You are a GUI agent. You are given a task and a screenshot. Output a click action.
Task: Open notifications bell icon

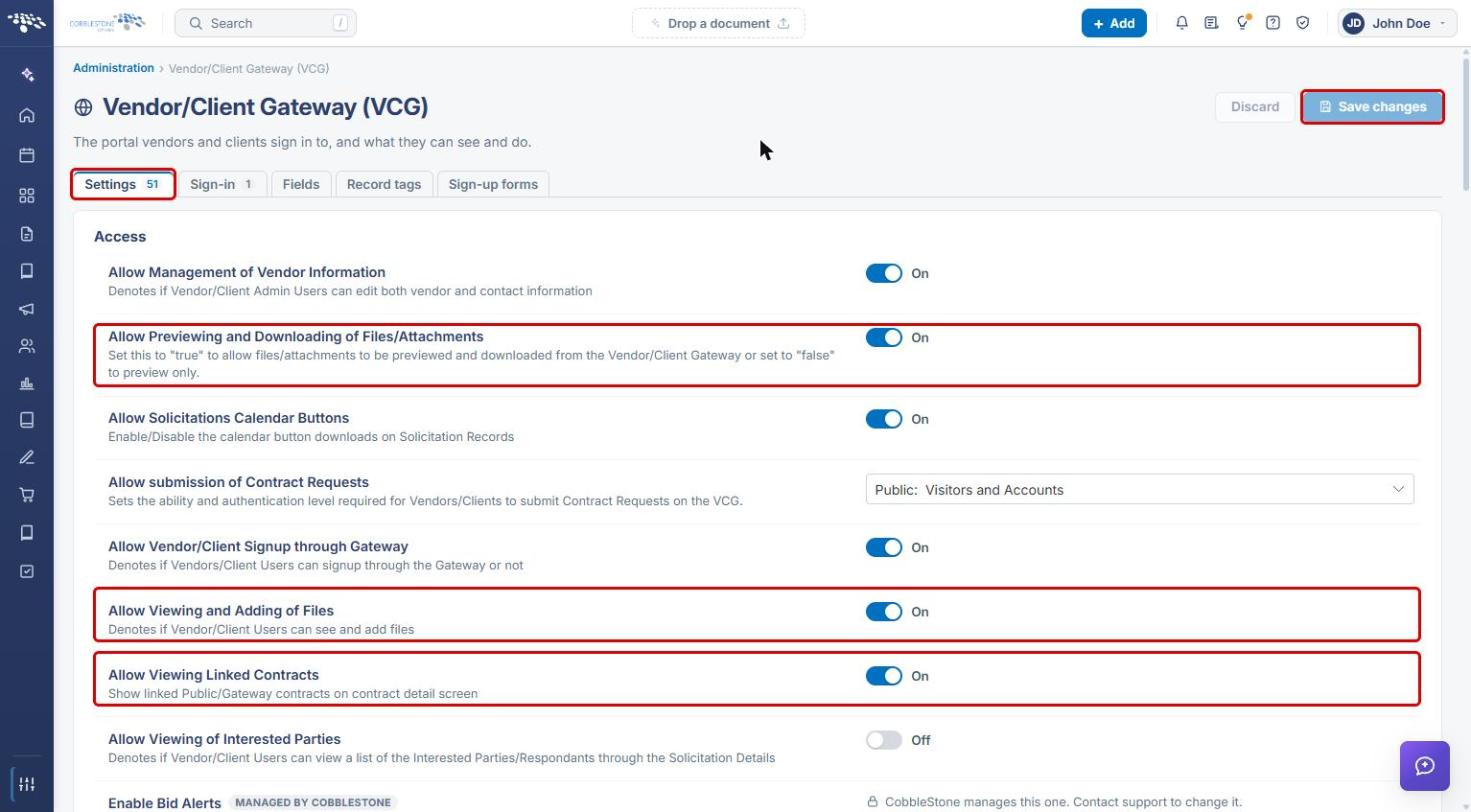point(1181,23)
